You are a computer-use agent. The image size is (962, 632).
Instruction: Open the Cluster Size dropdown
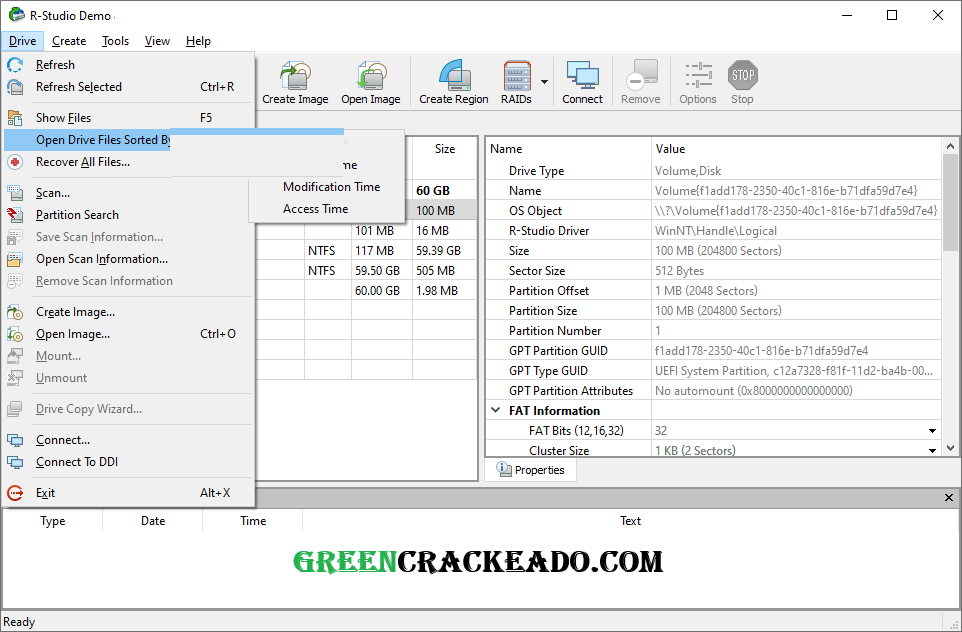[x=932, y=450]
